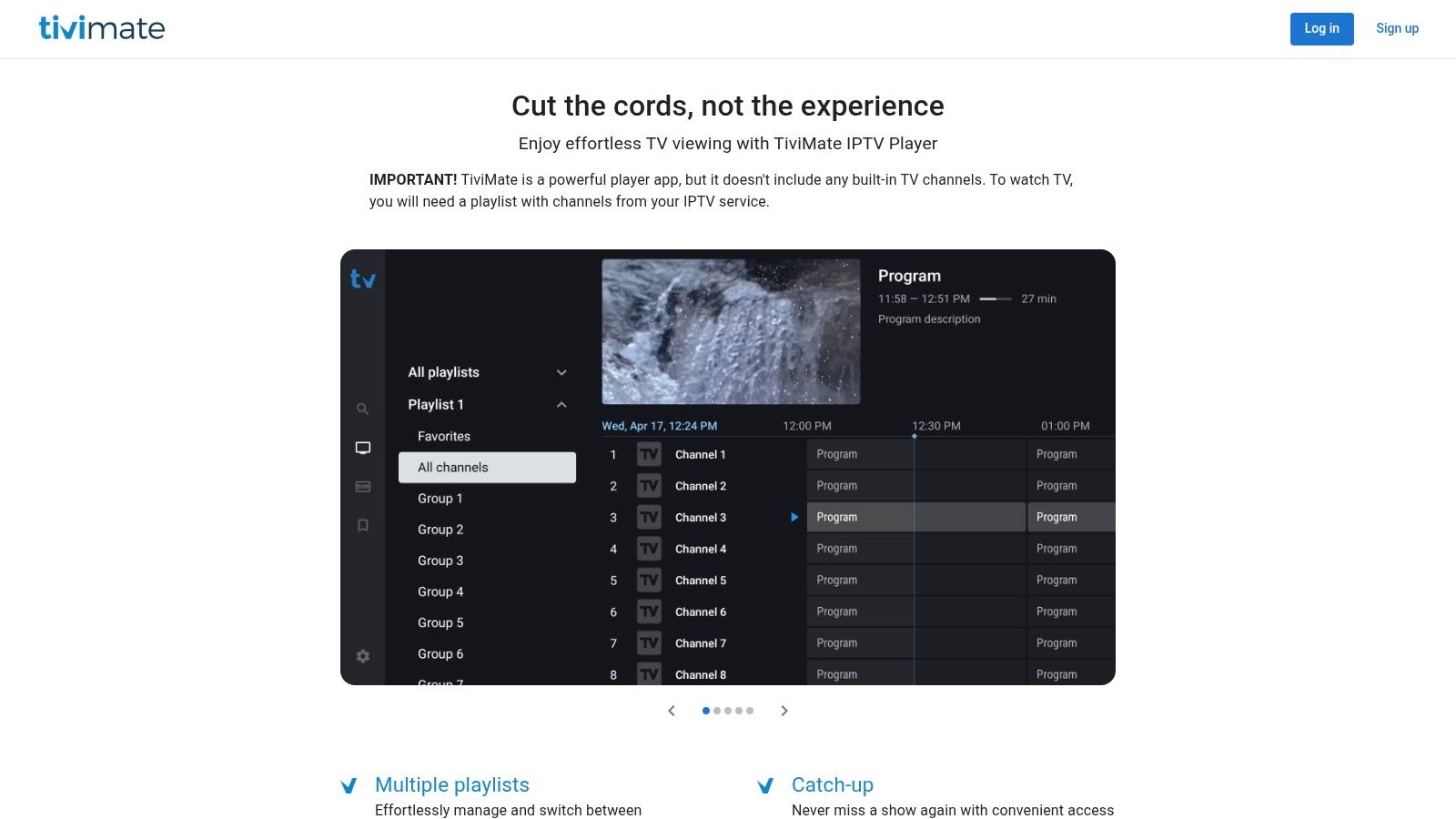Collapse the Playlist 1 chevron
Screen dimensions: 1456x819
(561, 405)
